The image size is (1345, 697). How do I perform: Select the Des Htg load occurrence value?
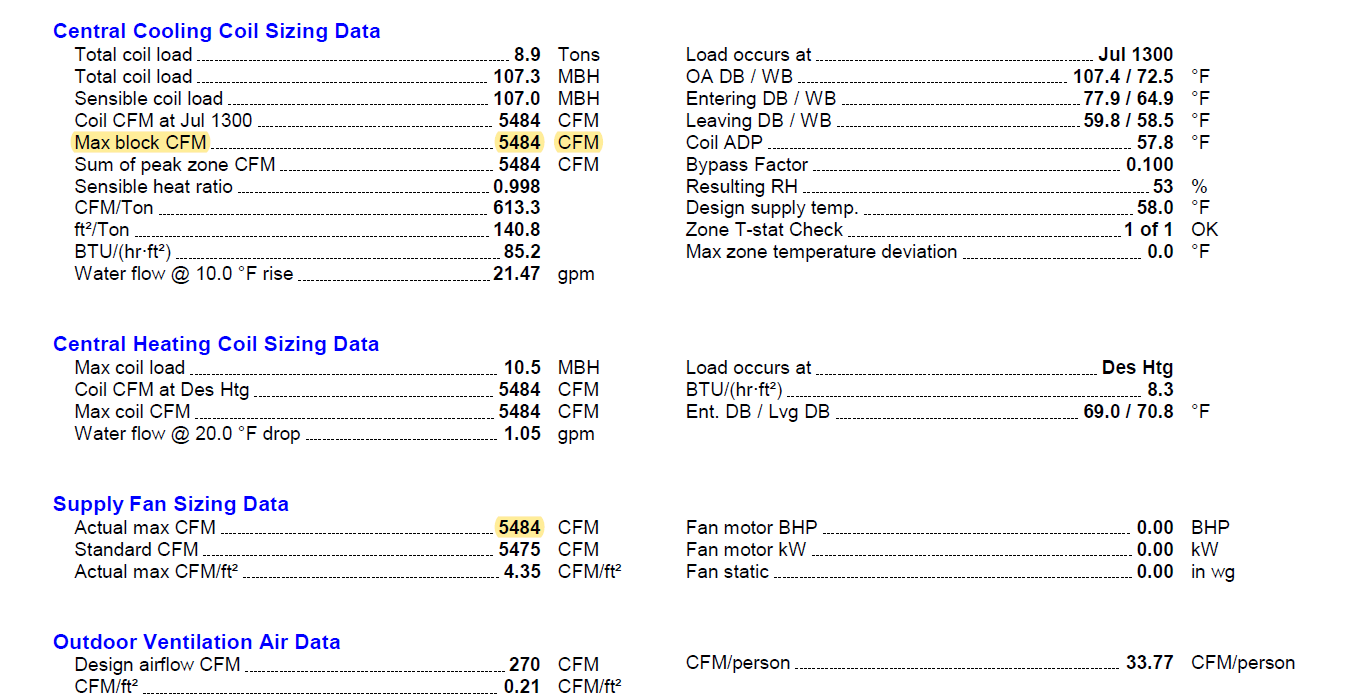(1138, 368)
